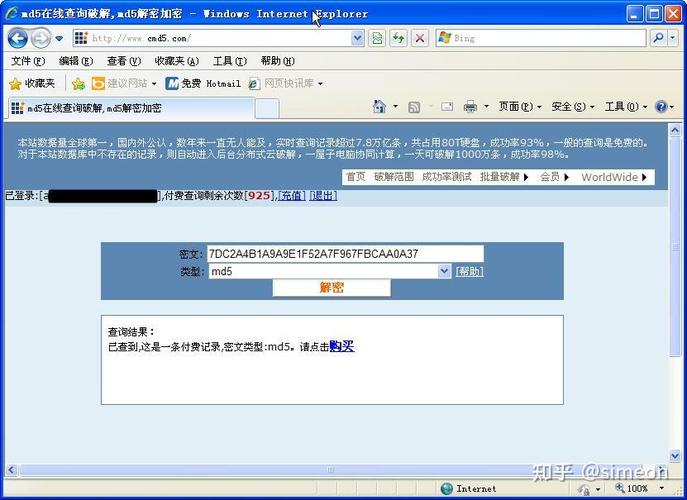This screenshot has width=687, height=500.
Task: Click the Stop loading red X icon
Action: point(420,39)
